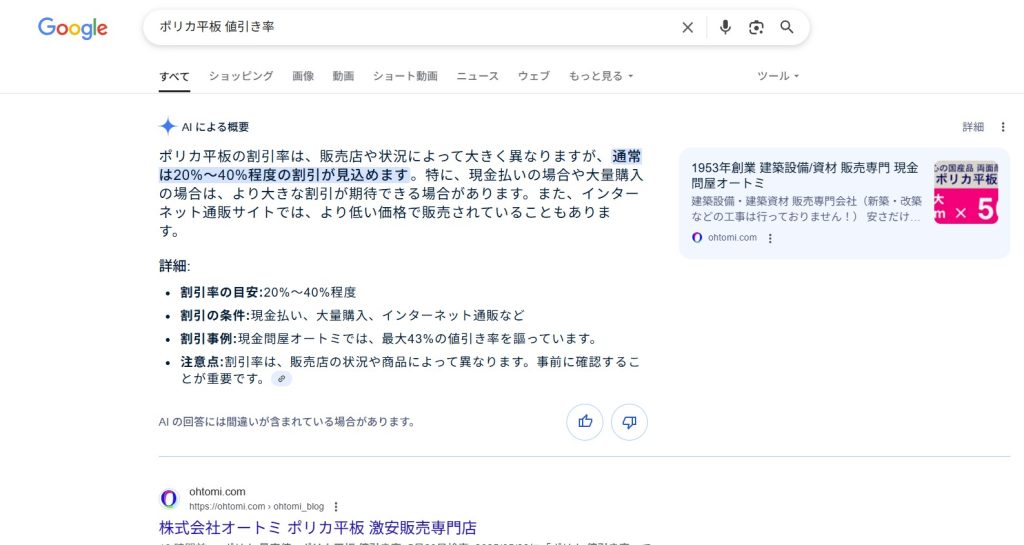Click ohtomi.com favicon in source card
Screen dimensions: 1024x545
point(697,238)
